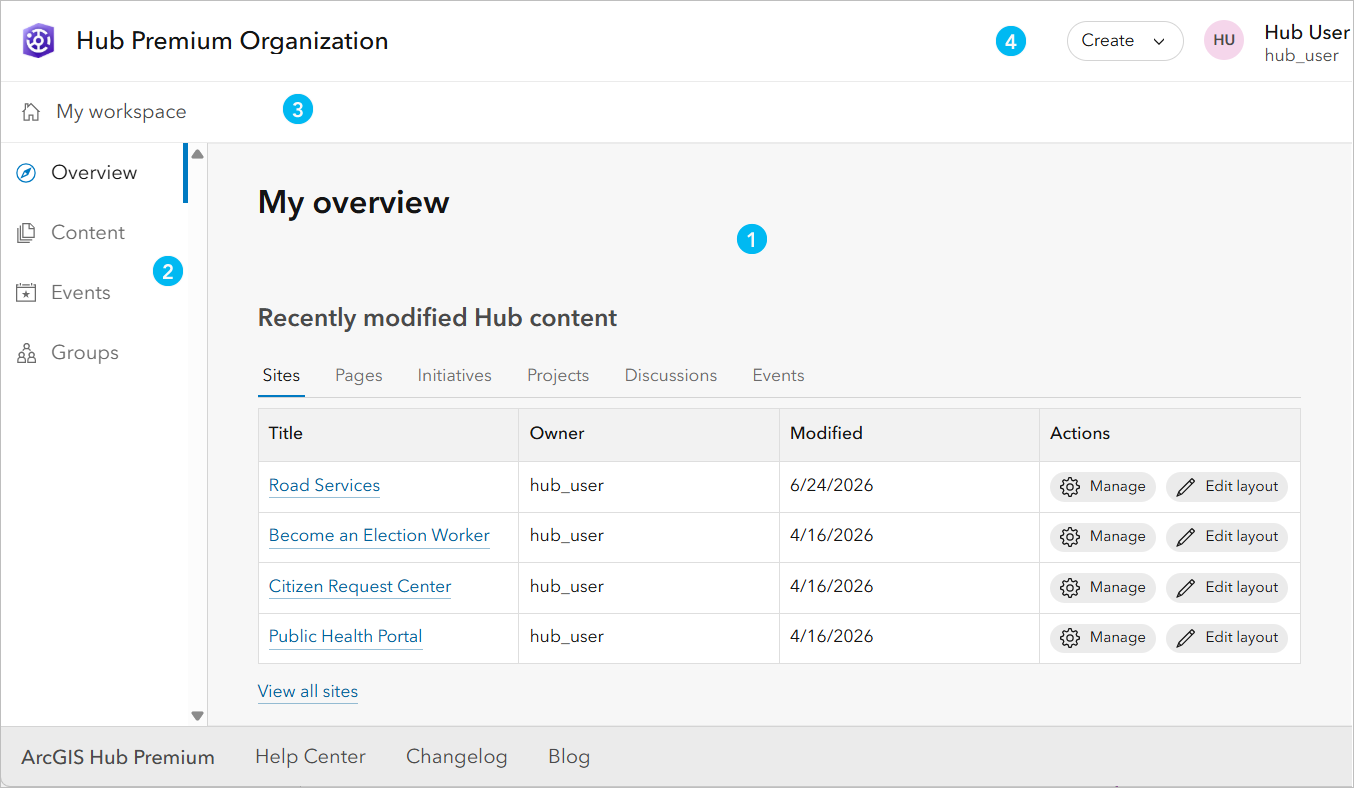This screenshot has width=1354, height=788.
Task: Switch to the Projects tab
Action: point(558,376)
